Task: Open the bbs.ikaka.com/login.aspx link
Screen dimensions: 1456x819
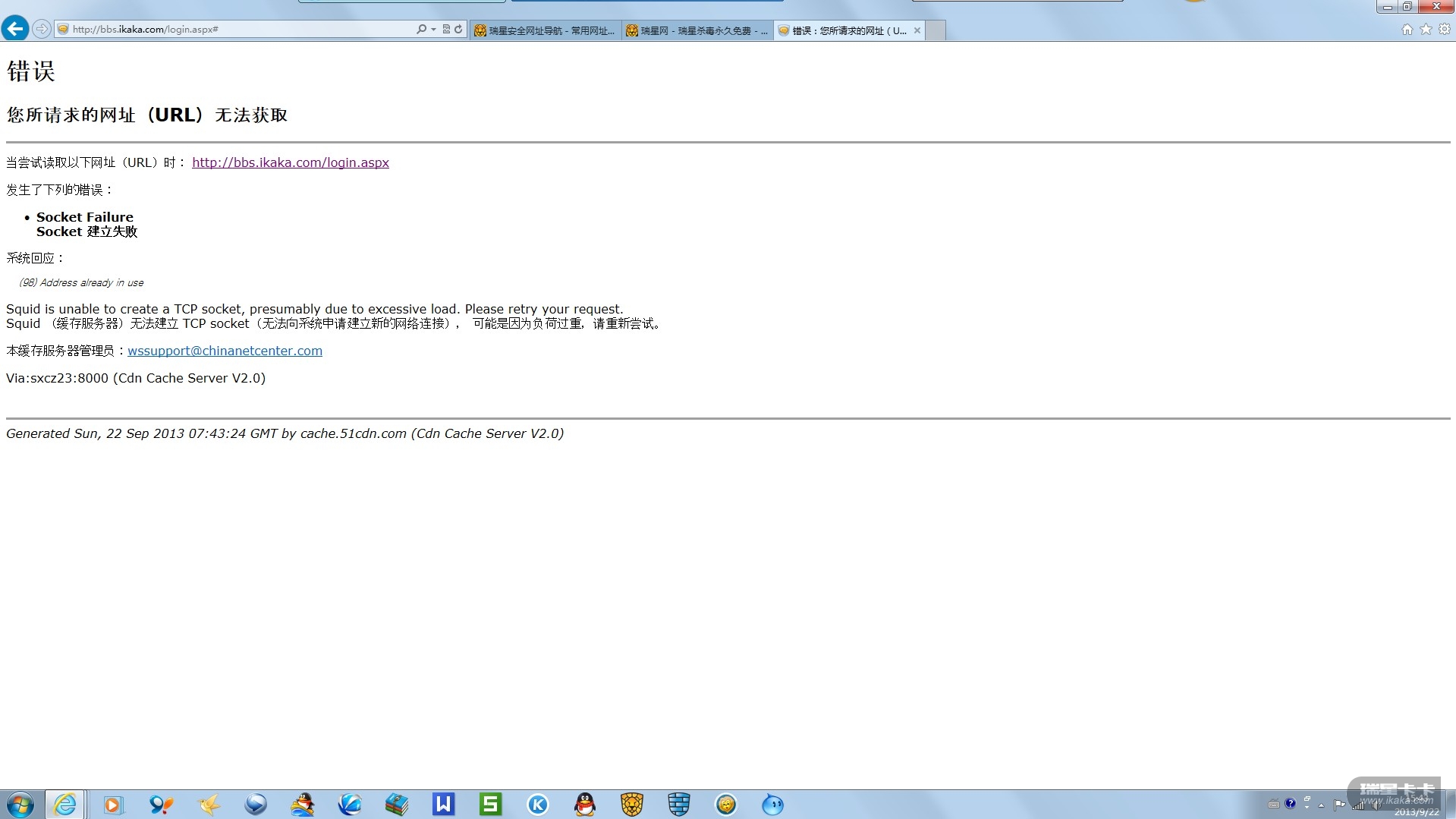Action: 291,162
